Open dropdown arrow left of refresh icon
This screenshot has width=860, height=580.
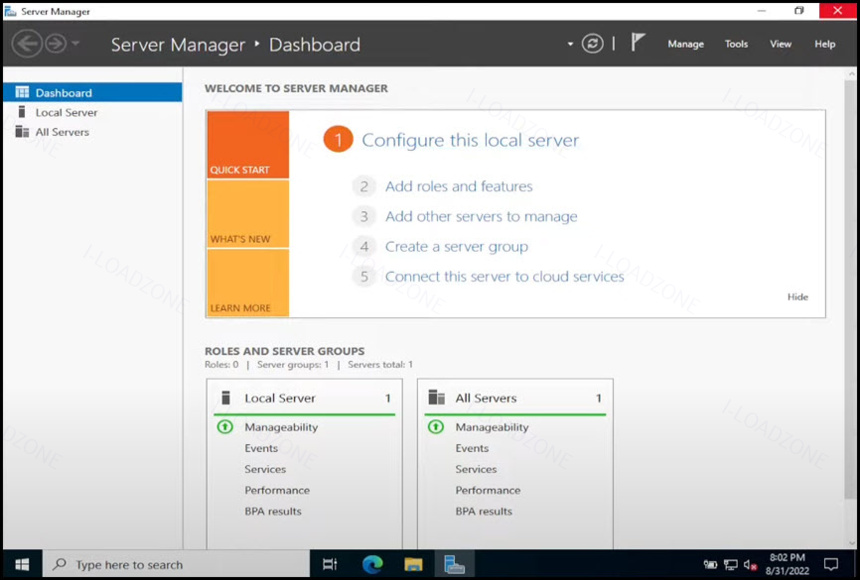click(570, 44)
